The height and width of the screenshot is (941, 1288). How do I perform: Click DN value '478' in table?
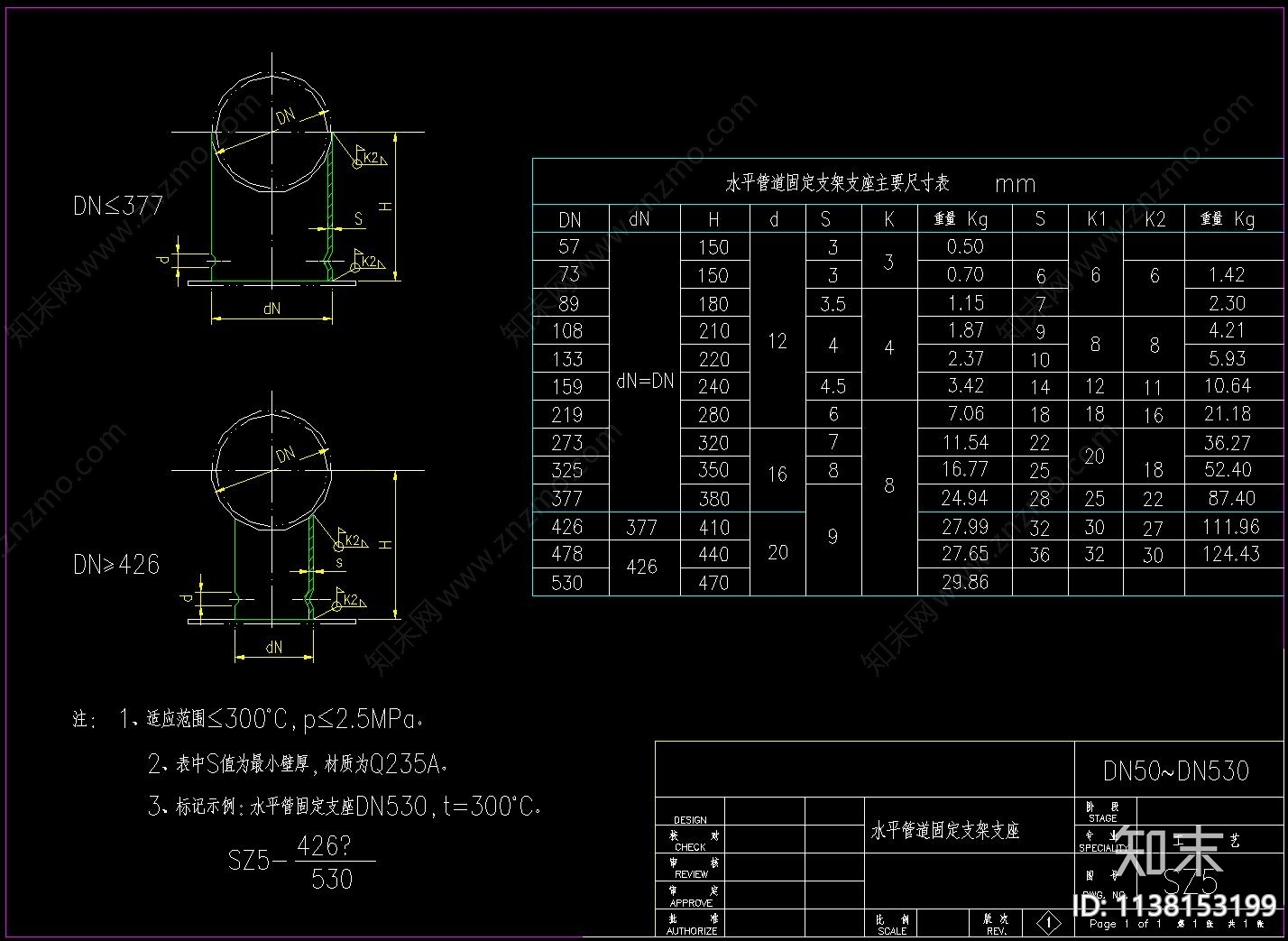point(567,554)
